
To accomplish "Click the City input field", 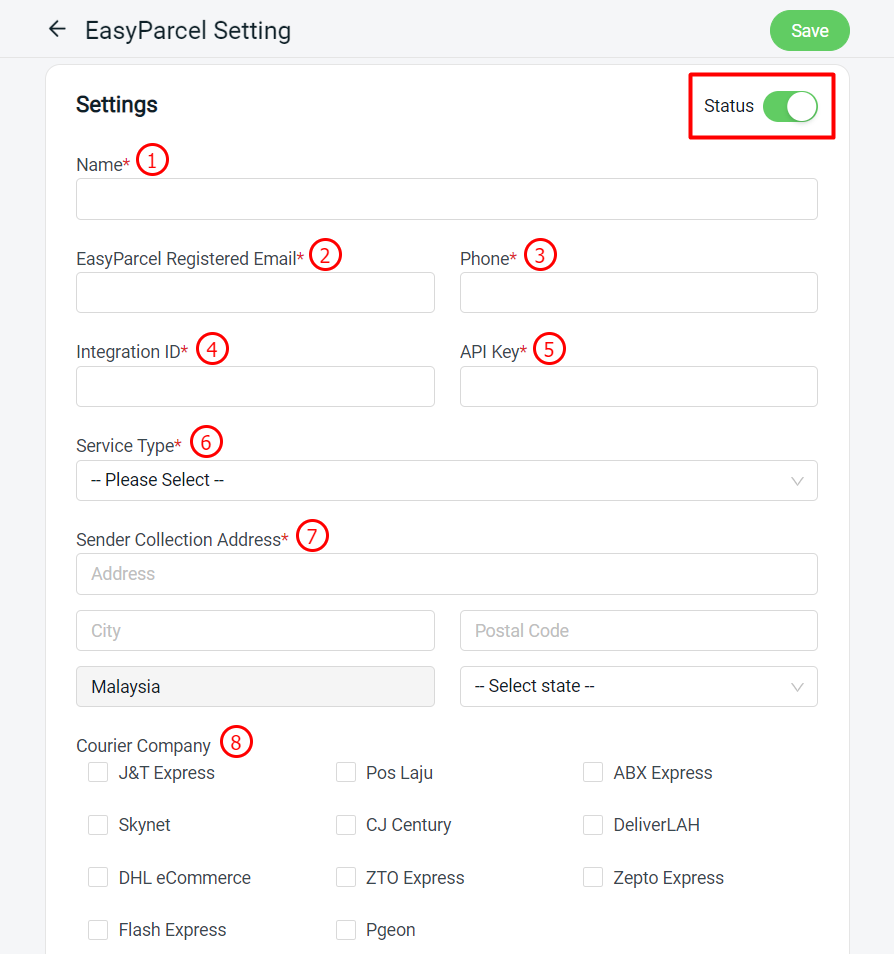I will click(255, 630).
